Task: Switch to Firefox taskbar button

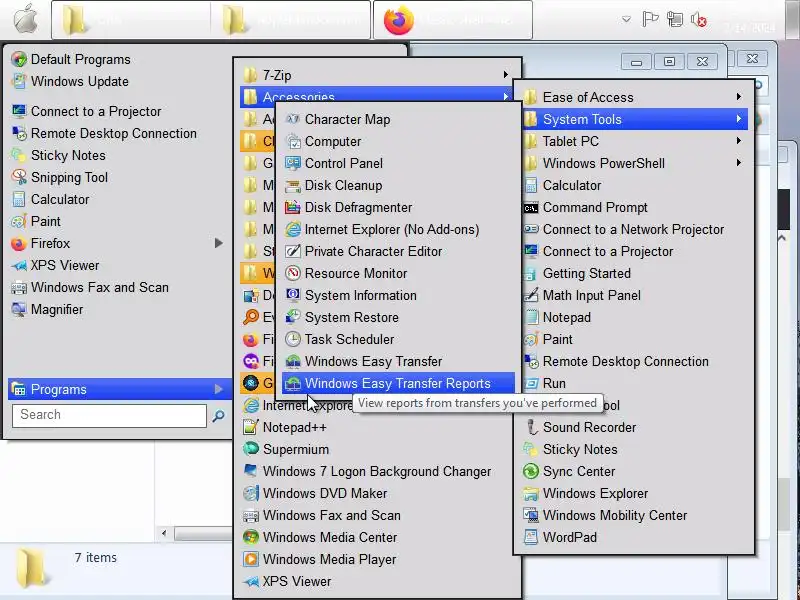Action: pos(453,20)
